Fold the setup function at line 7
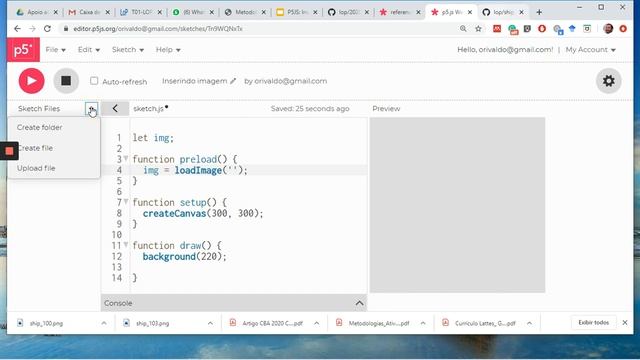 click(x=126, y=202)
